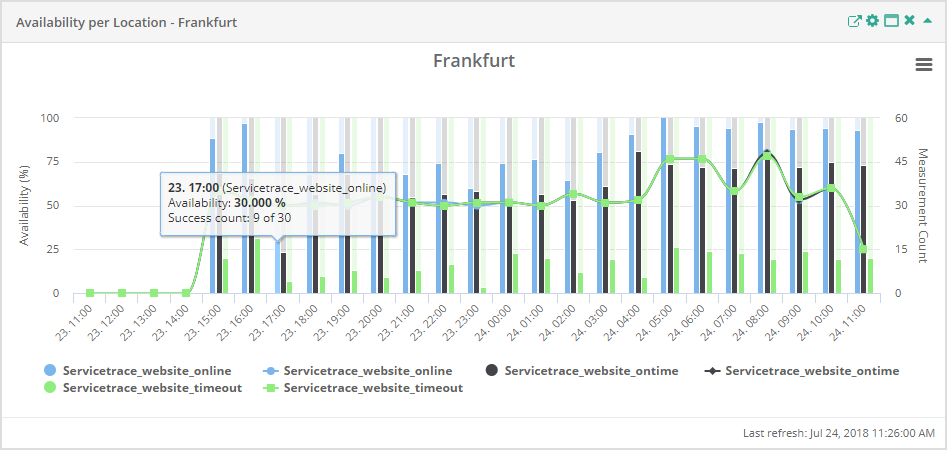Screen dimensions: 947x450
Task: Click the zero-value marker at 23. 14:00
Action: click(x=187, y=293)
